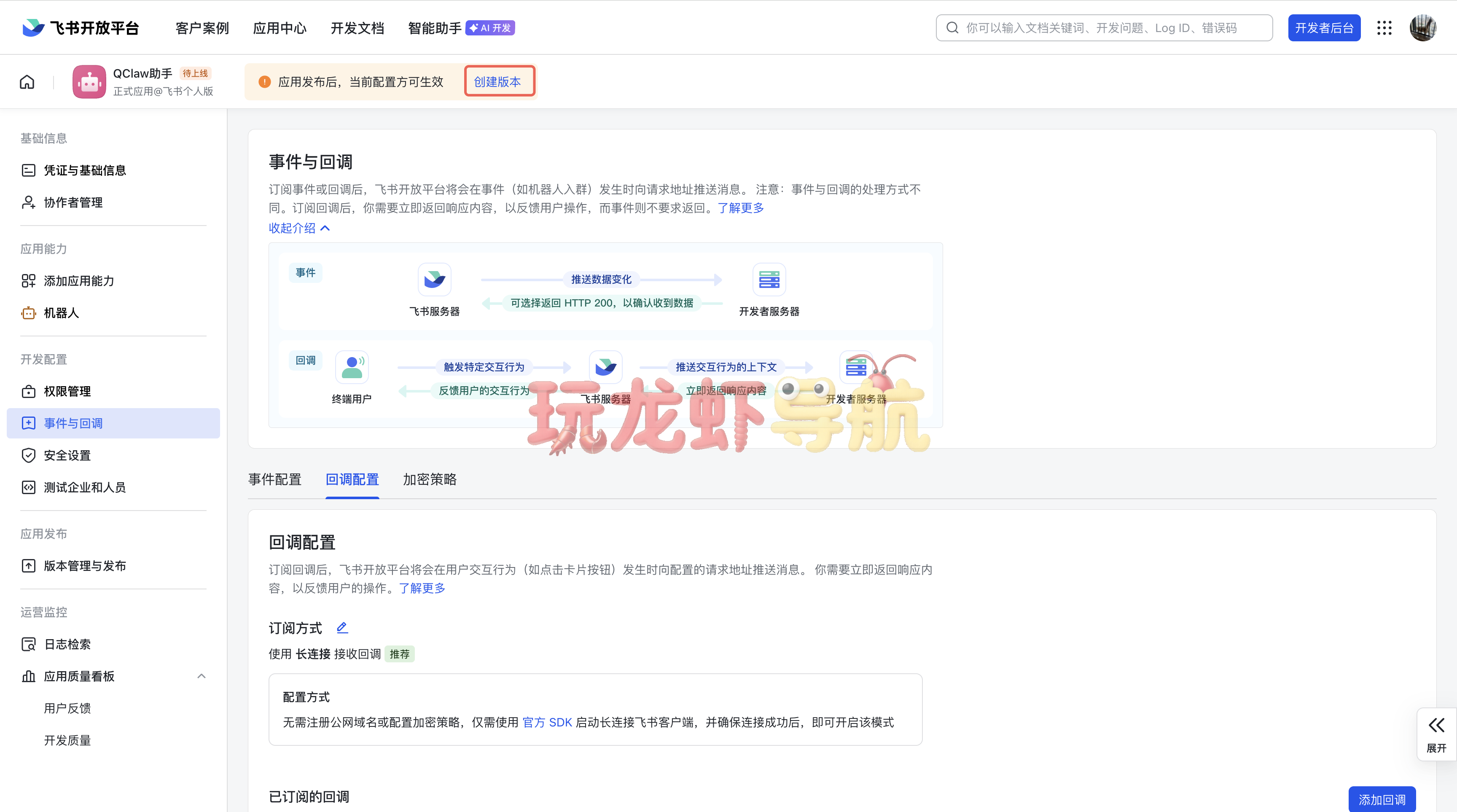Open 协作者管理 in sidebar

coord(113,202)
